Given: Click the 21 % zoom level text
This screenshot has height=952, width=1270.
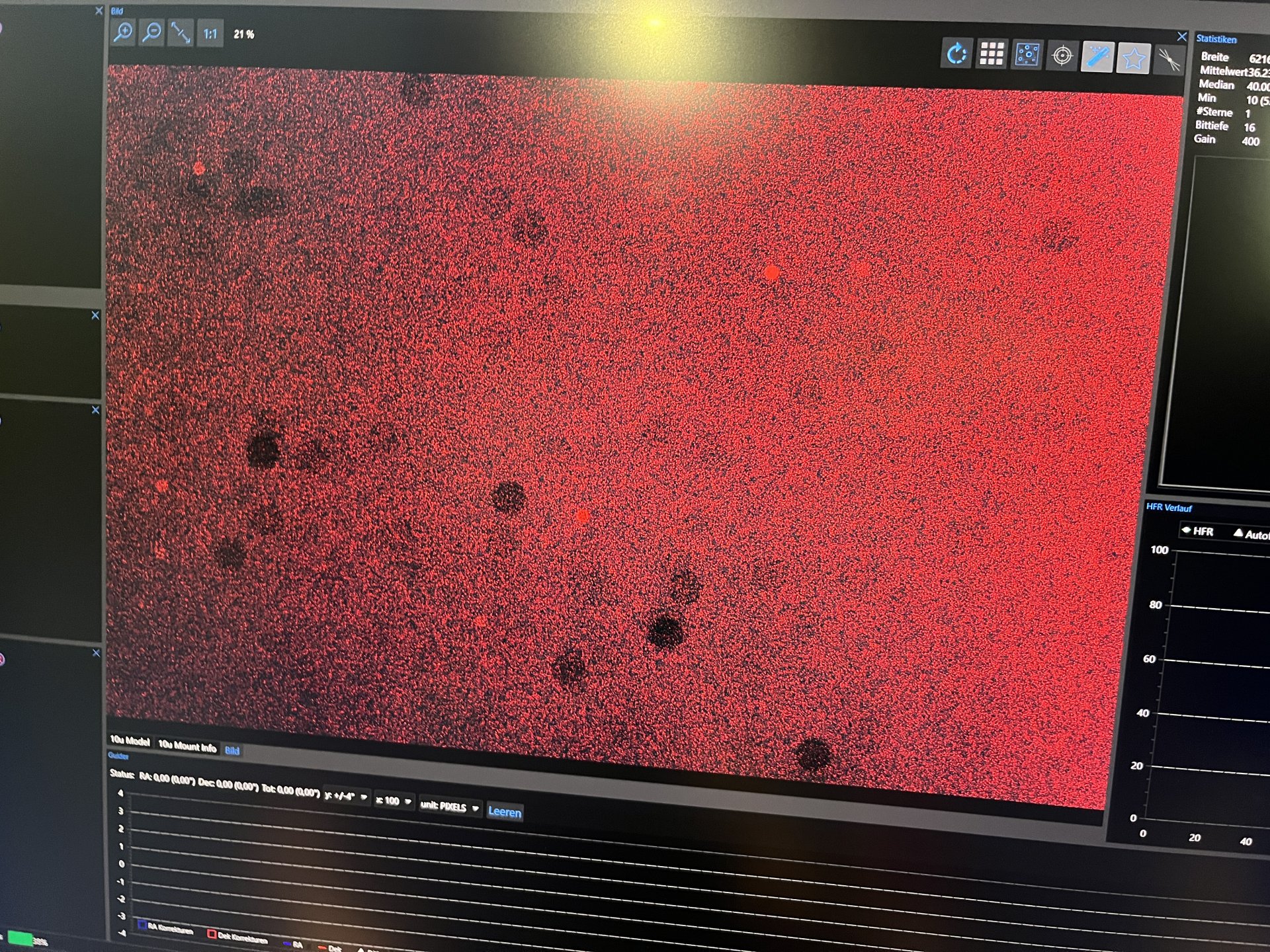Looking at the screenshot, I should 244,34.
